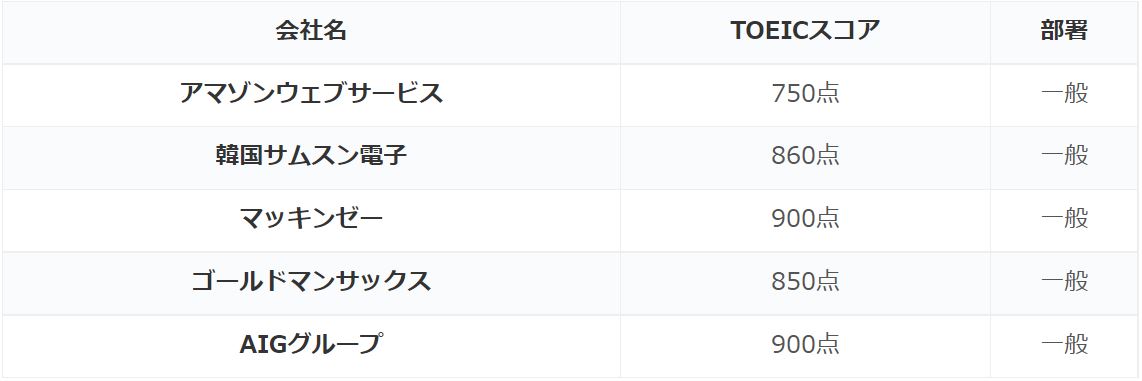Click the 部署 column header
Viewport: 1142px width, 381px height.
[1064, 32]
